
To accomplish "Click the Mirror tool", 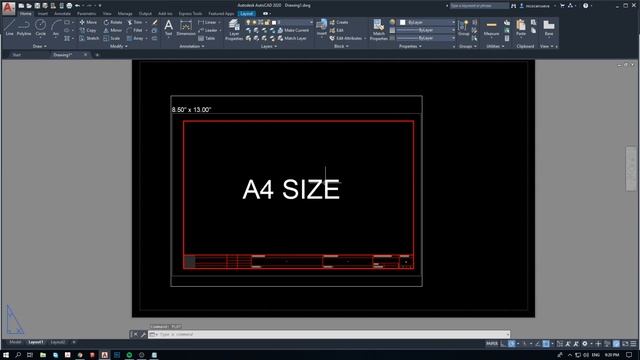I will [x=112, y=30].
